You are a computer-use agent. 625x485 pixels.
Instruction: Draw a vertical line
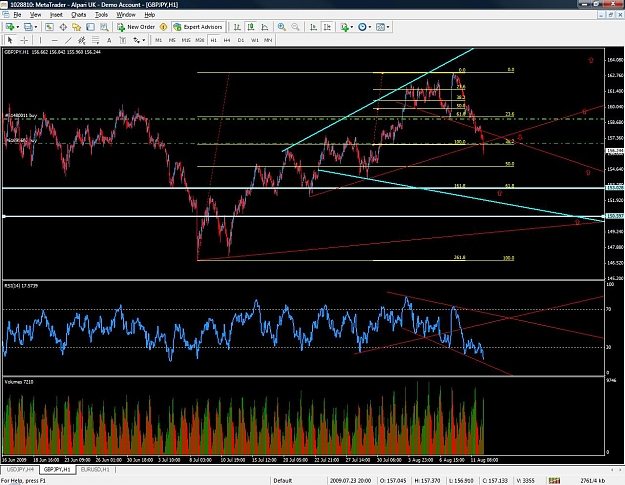tap(40, 40)
